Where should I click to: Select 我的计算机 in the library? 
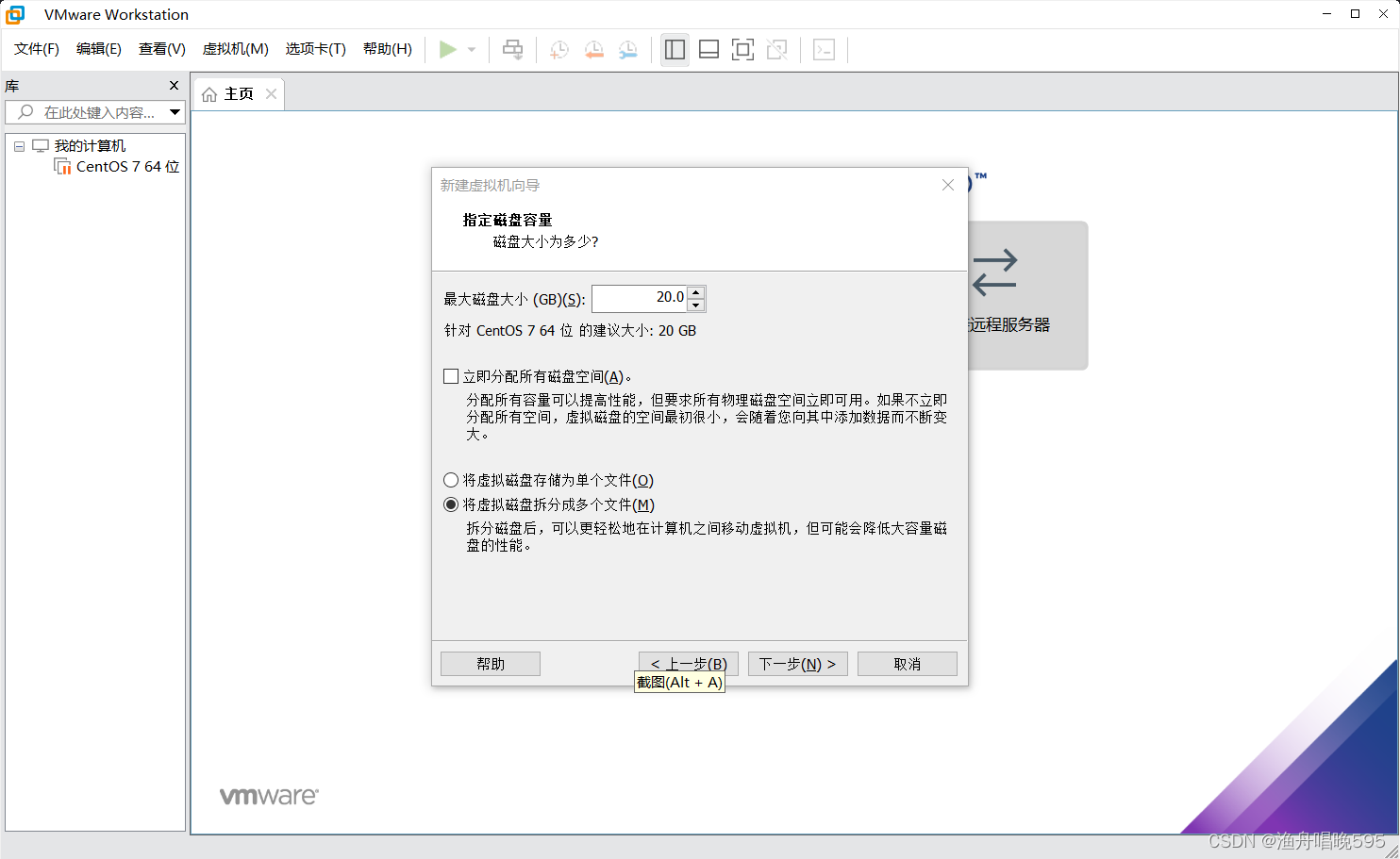point(90,146)
